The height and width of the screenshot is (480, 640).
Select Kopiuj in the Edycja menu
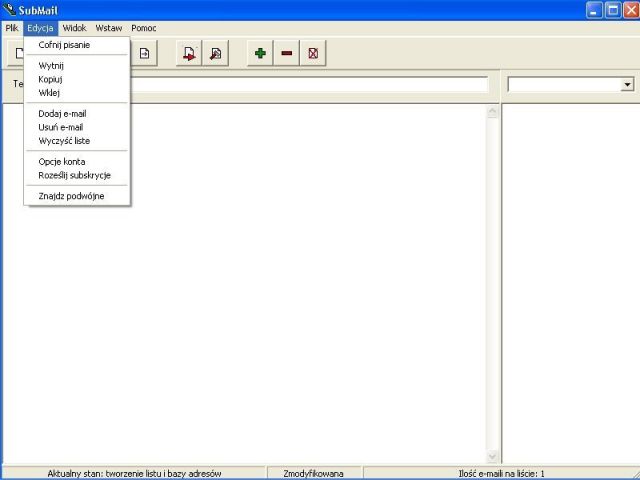[77, 79]
